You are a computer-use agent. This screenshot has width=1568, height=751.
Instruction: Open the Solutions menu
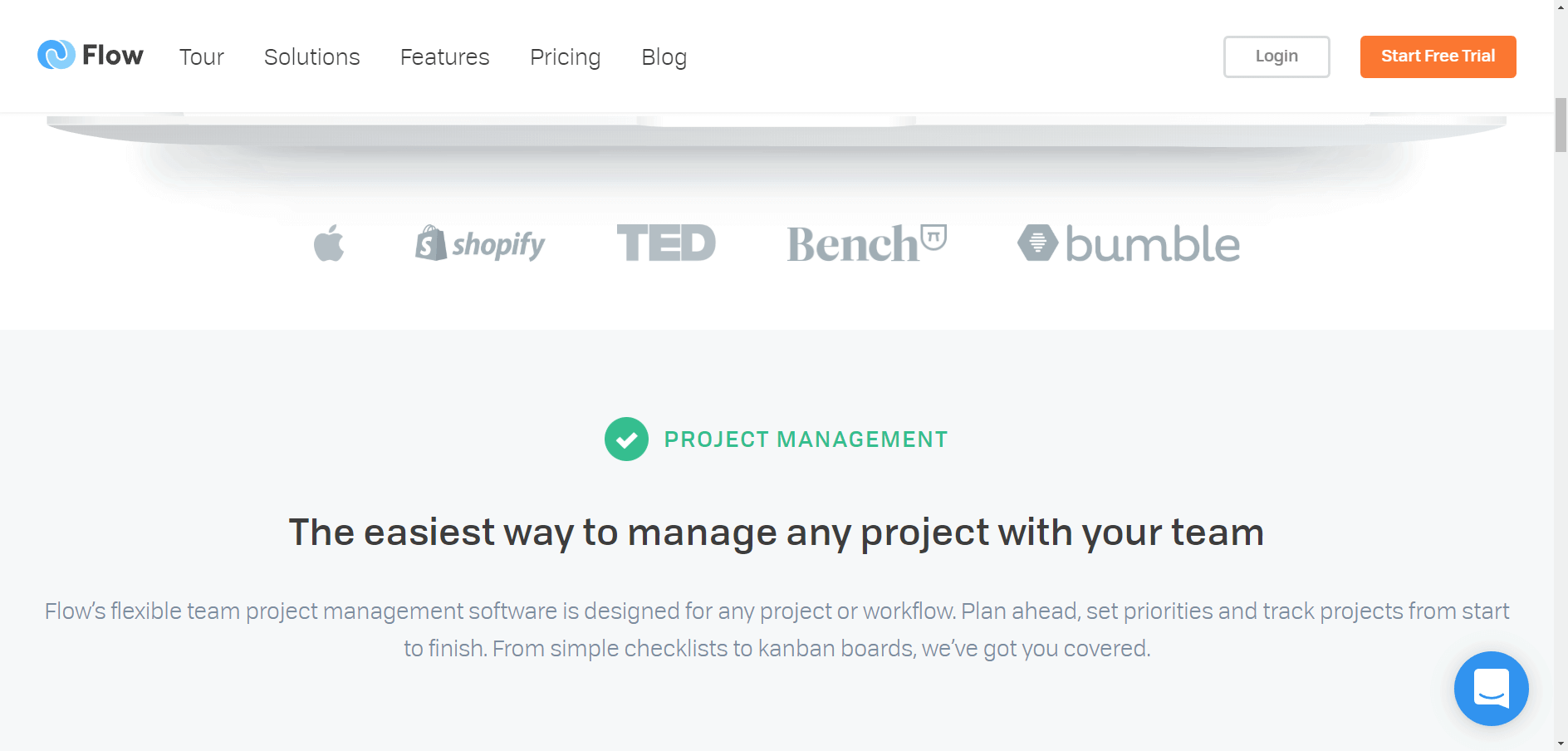[311, 56]
